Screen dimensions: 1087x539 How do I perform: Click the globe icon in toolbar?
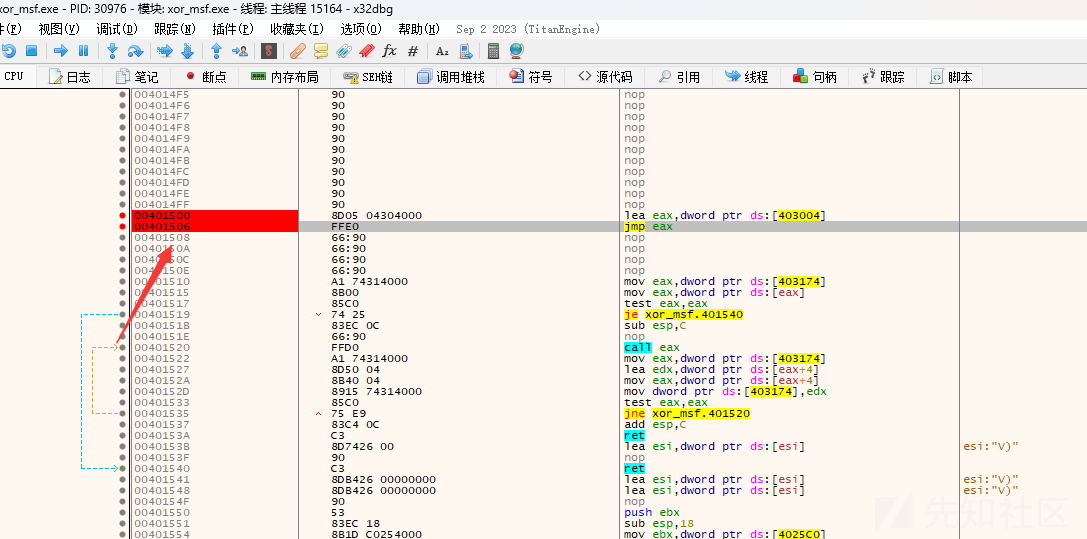point(516,51)
